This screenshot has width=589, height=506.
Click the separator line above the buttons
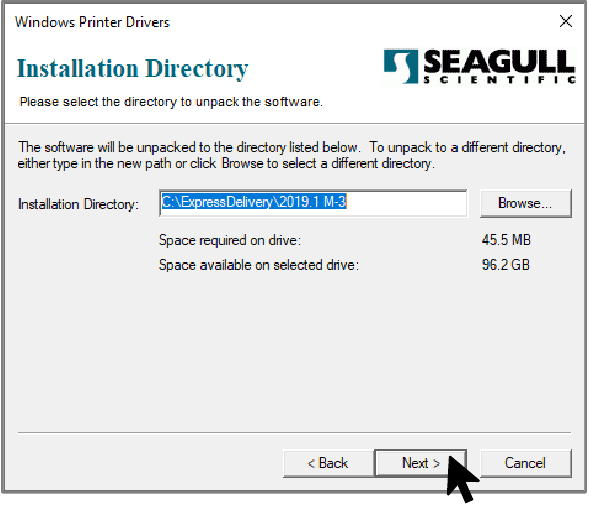294,432
